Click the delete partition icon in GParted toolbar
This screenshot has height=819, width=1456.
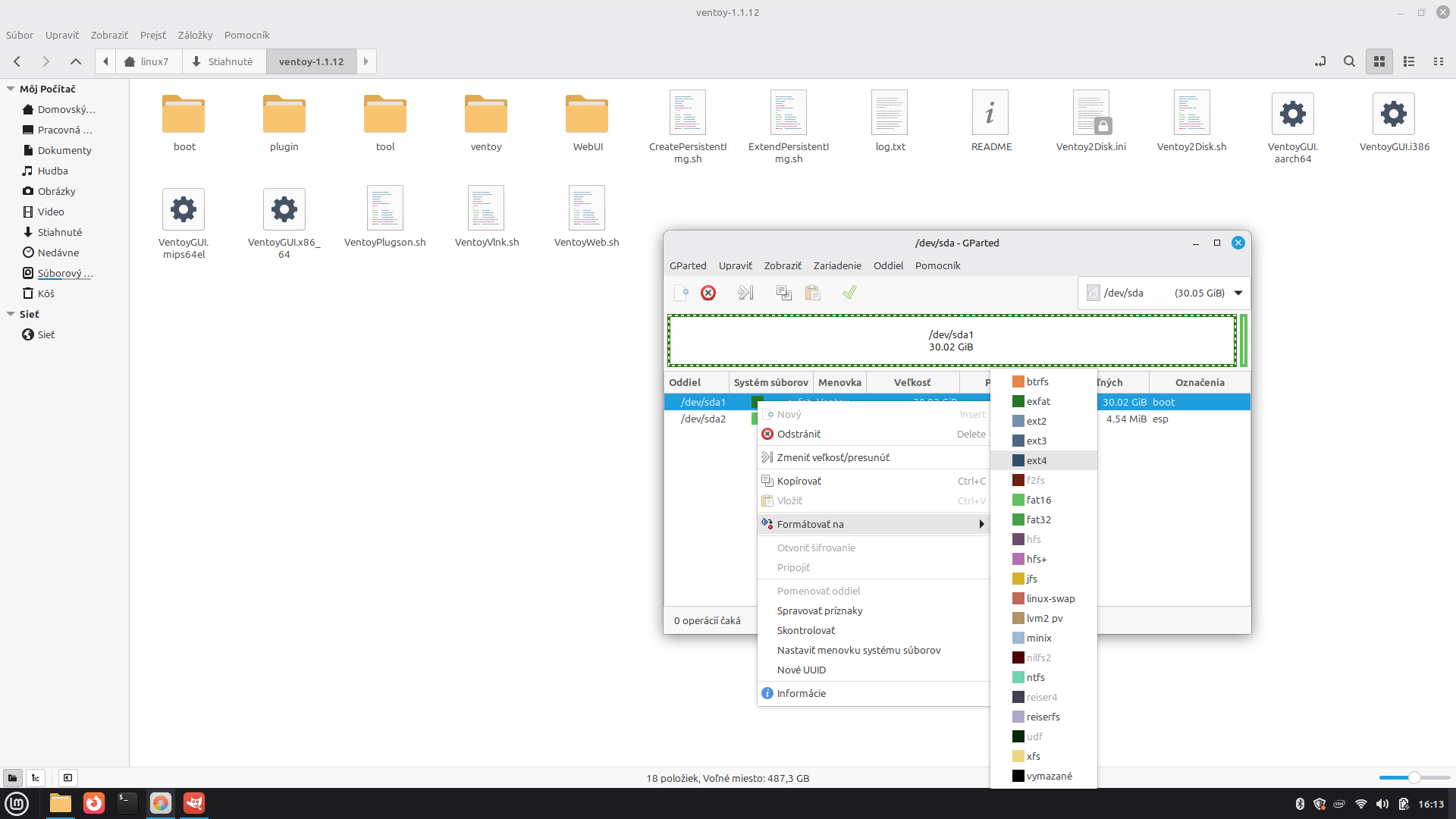pyautogui.click(x=708, y=293)
